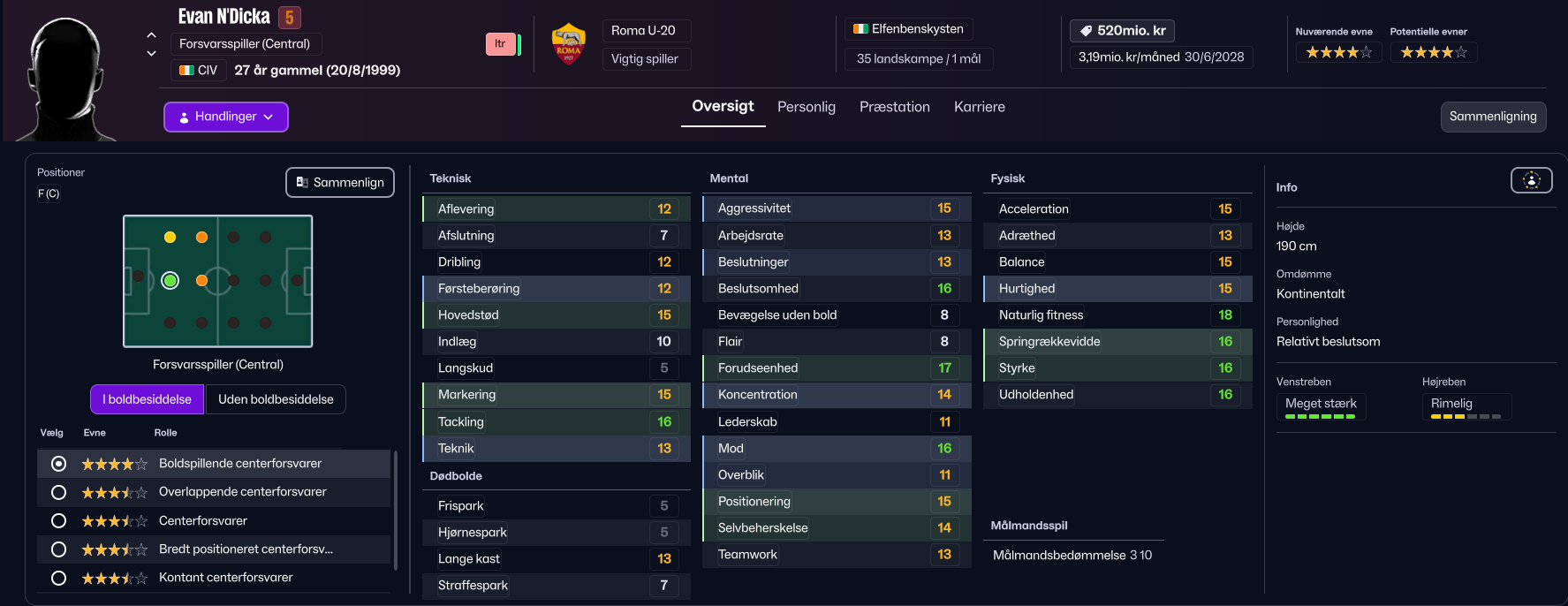Select the Centerforsvarer role radio button
1568x606 pixels.
coord(59,521)
